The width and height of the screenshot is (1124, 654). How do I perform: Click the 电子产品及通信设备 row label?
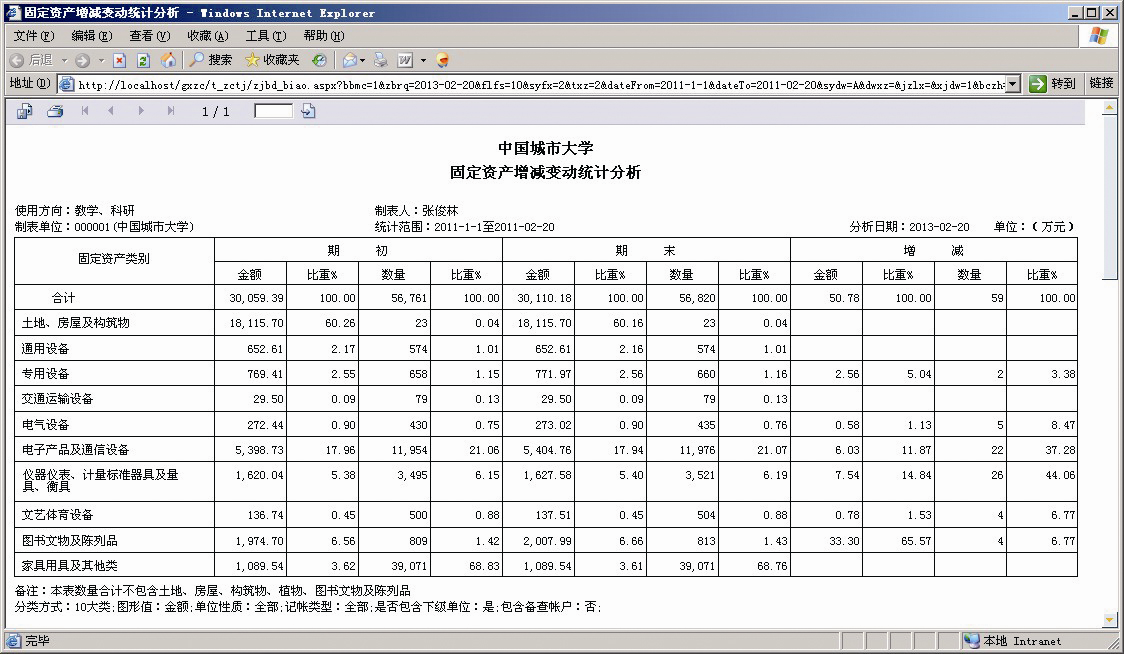tap(75, 450)
